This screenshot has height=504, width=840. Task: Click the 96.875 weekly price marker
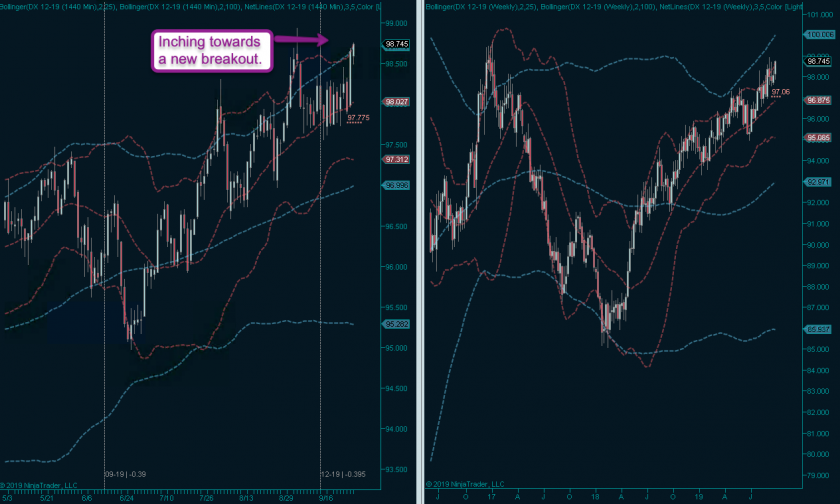coord(818,100)
